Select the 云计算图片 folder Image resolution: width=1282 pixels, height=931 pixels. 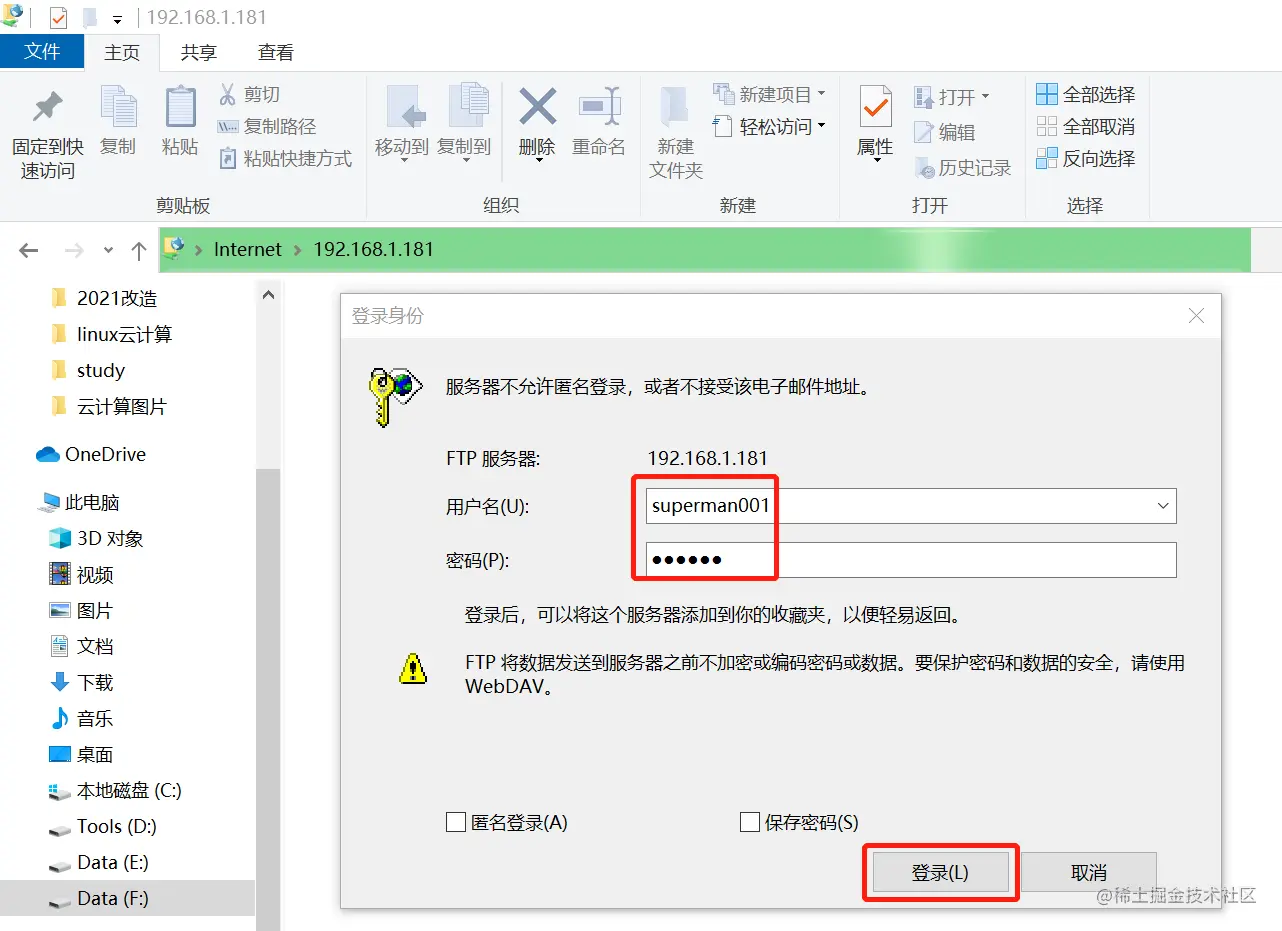click(x=108, y=406)
